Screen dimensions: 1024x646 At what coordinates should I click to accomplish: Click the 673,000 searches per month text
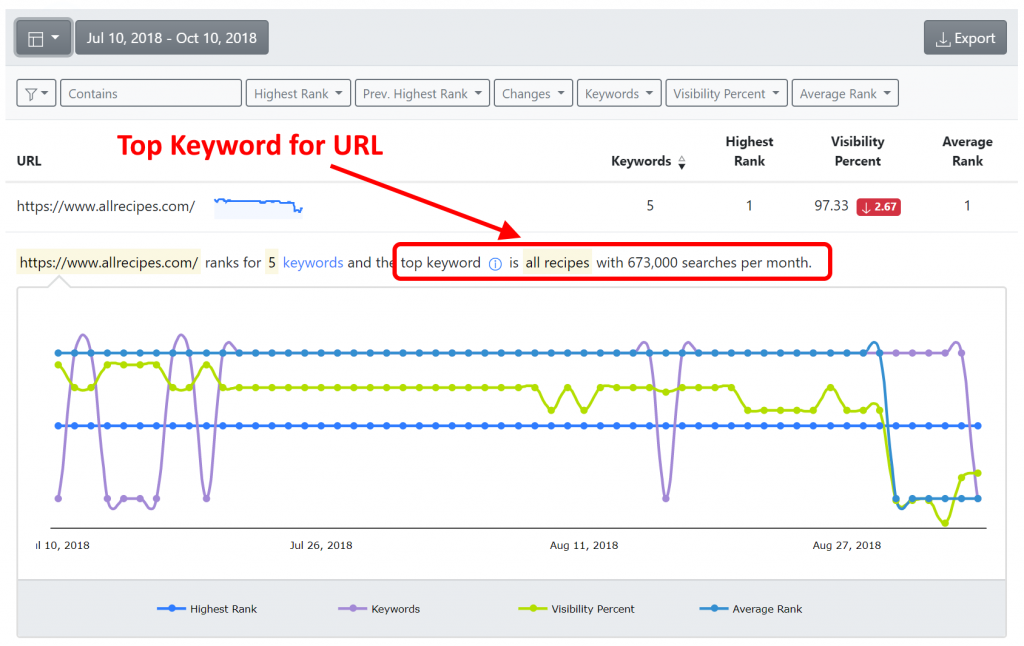click(x=720, y=263)
